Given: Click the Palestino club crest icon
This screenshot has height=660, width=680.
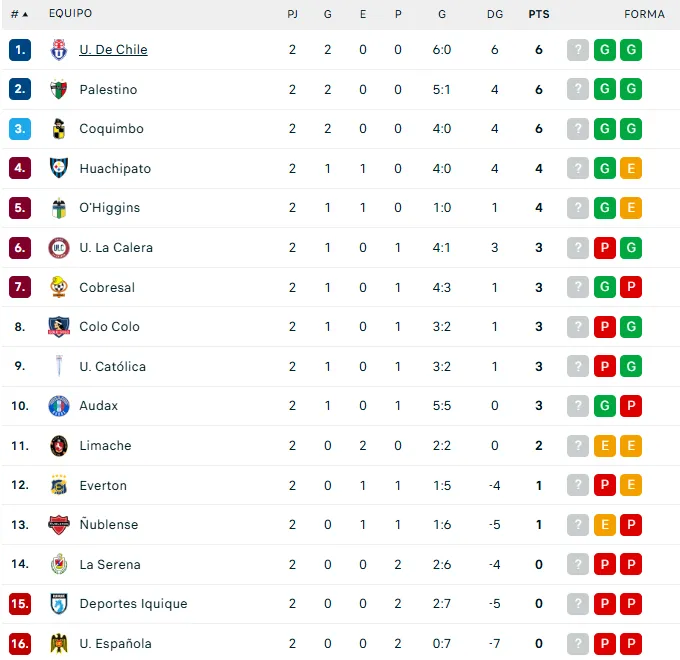Looking at the screenshot, I should pos(59,90).
